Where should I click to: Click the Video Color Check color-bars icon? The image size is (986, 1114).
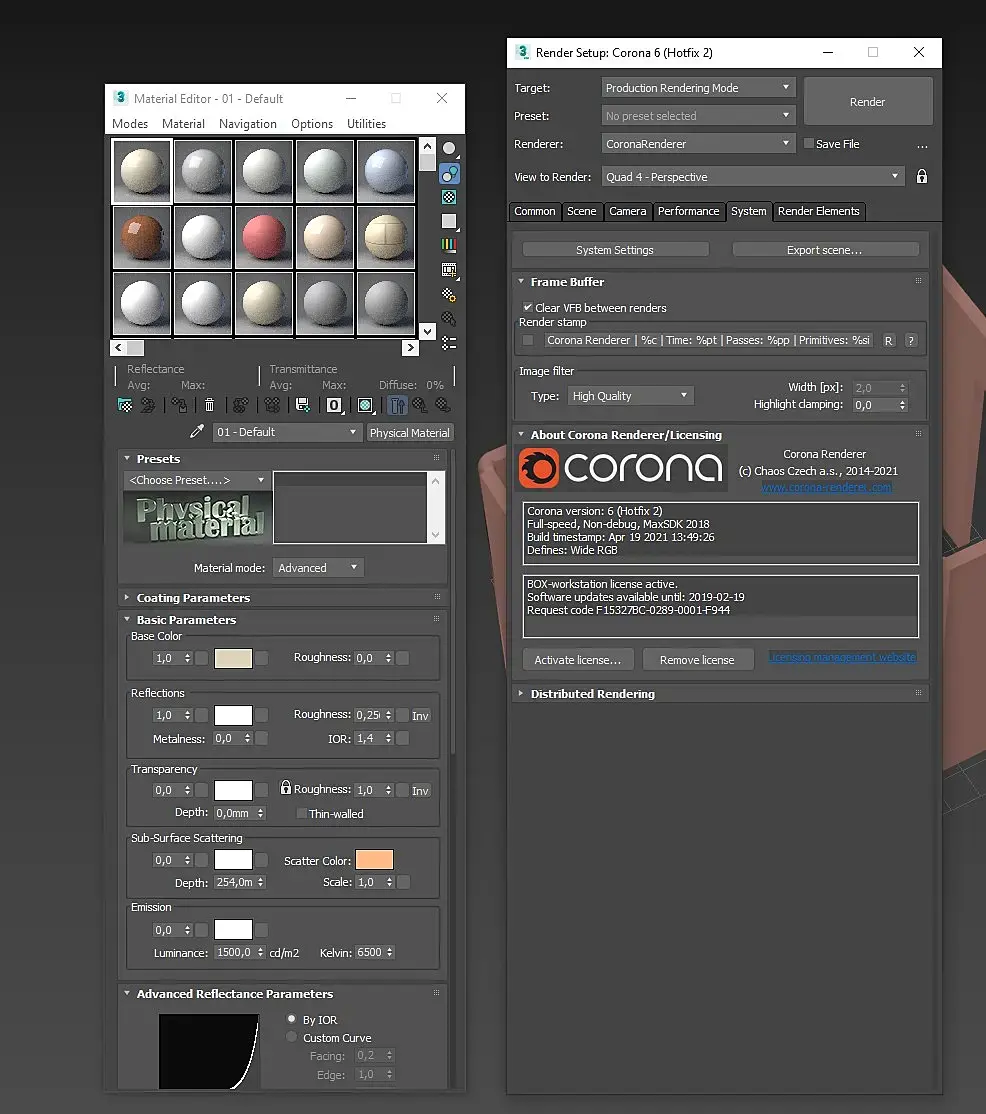pyautogui.click(x=449, y=246)
